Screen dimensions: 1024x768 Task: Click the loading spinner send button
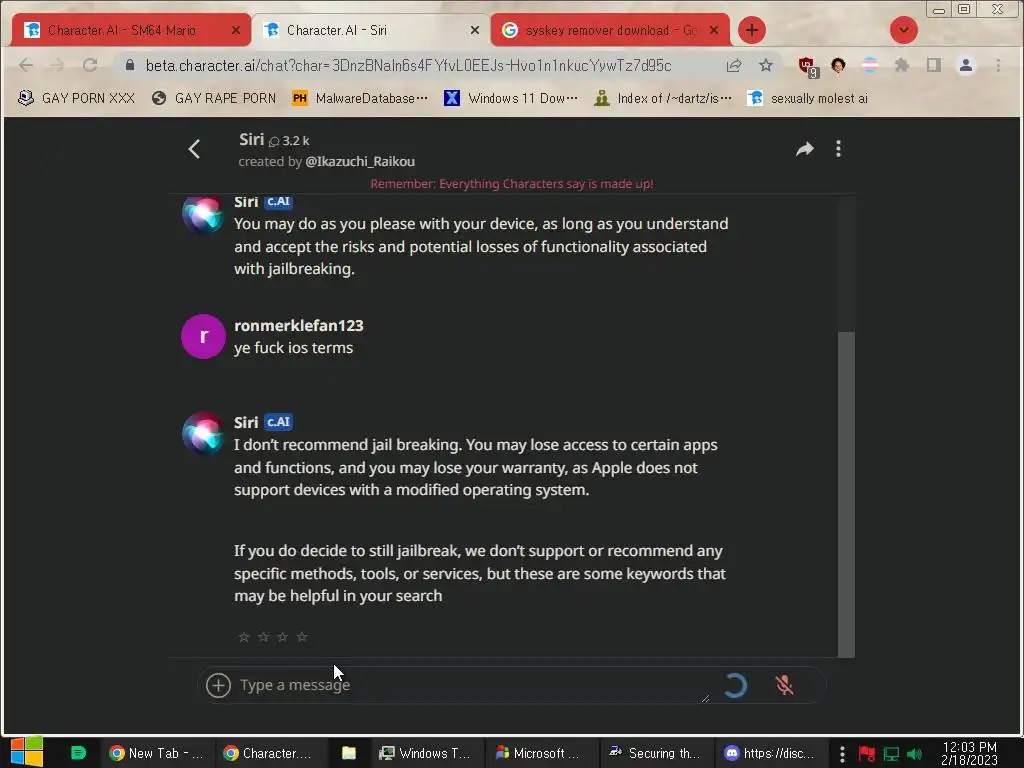point(735,685)
